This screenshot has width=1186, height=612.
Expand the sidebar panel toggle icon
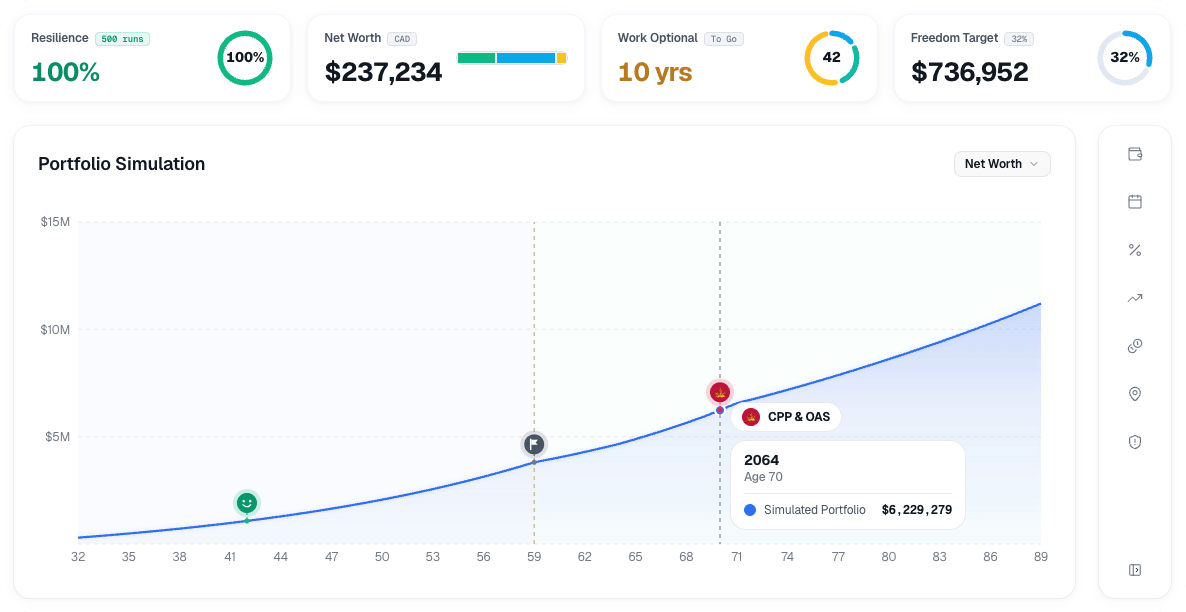pyautogui.click(x=1135, y=570)
